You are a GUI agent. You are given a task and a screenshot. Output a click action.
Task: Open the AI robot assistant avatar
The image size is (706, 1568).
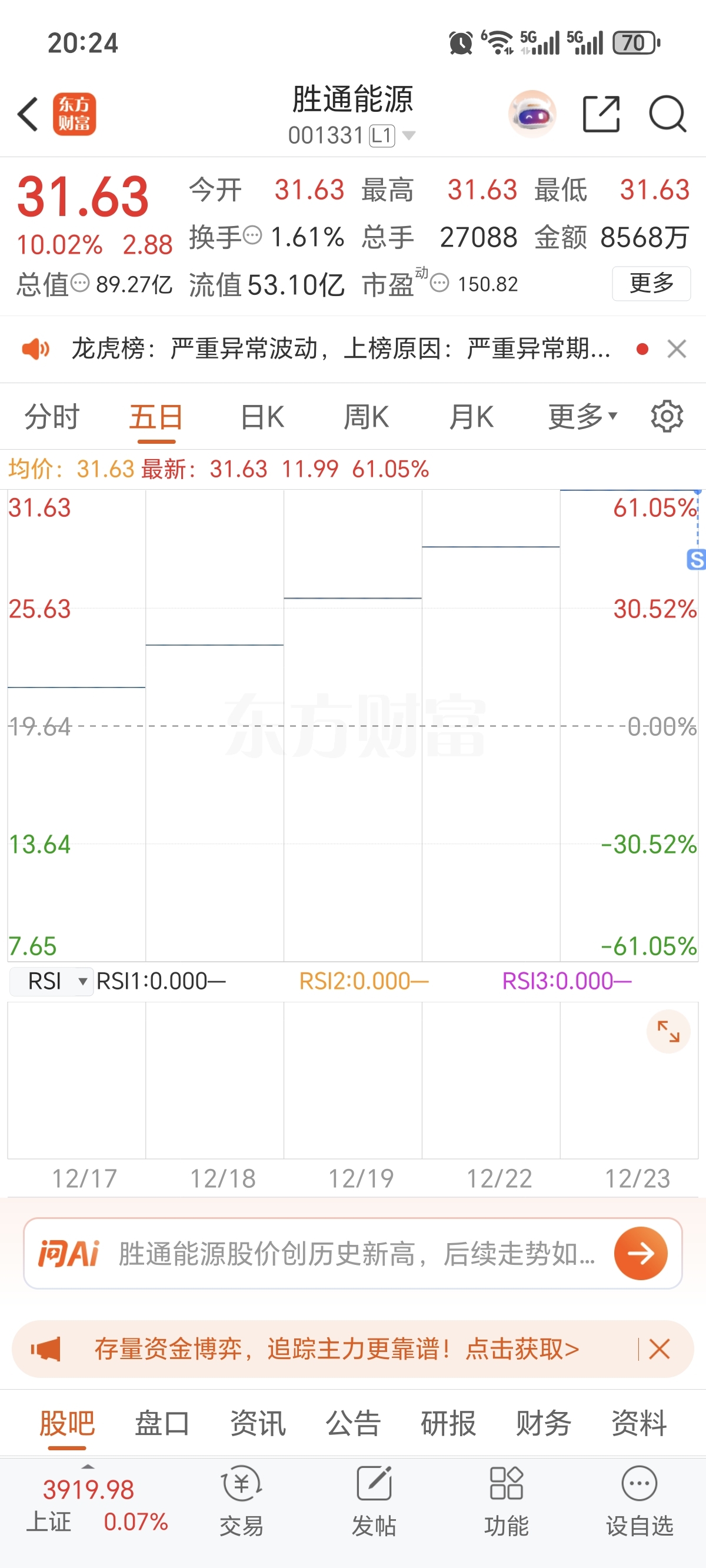click(532, 114)
